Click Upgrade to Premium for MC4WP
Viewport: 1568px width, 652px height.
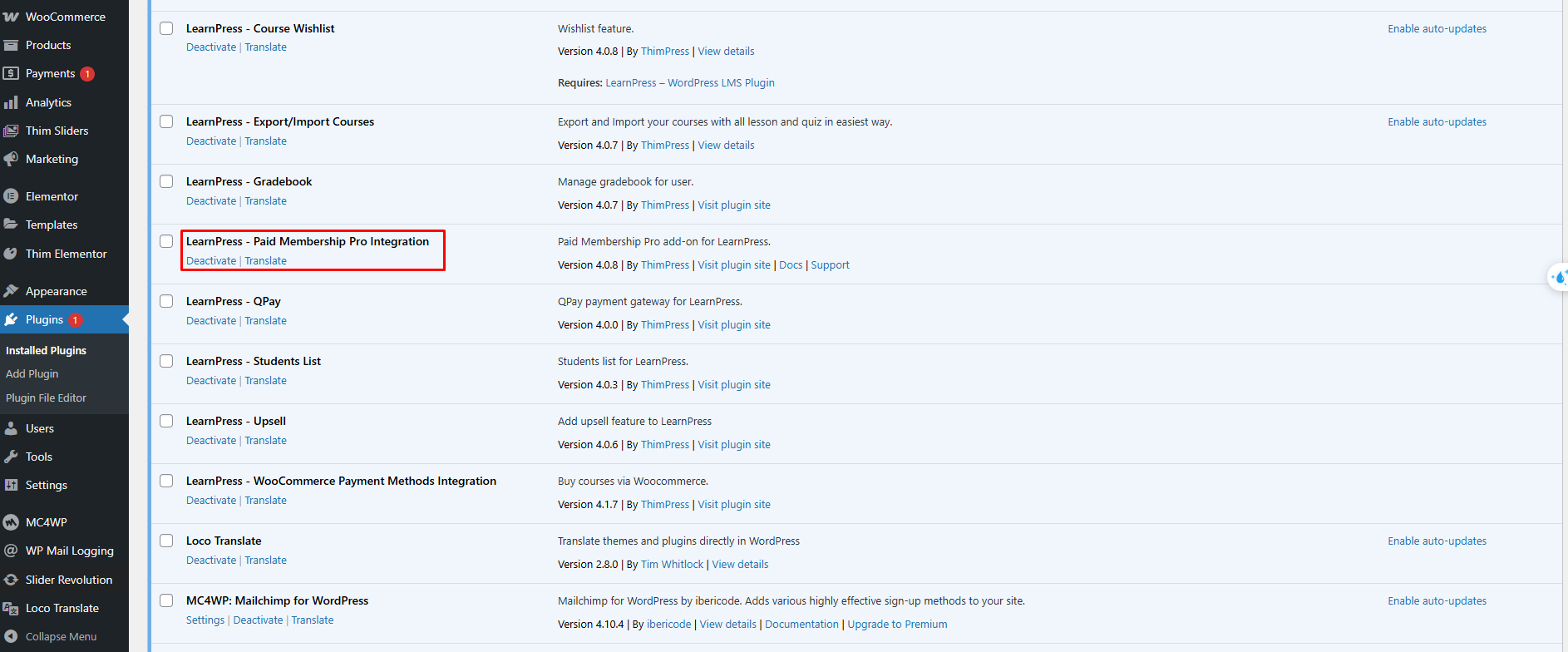897,624
